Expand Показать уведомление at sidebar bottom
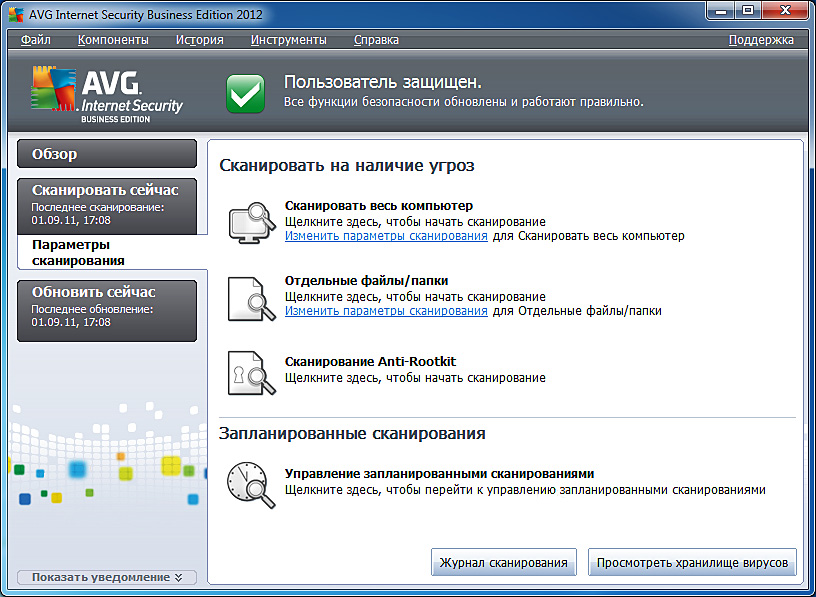This screenshot has height=597, width=816. pos(107,577)
